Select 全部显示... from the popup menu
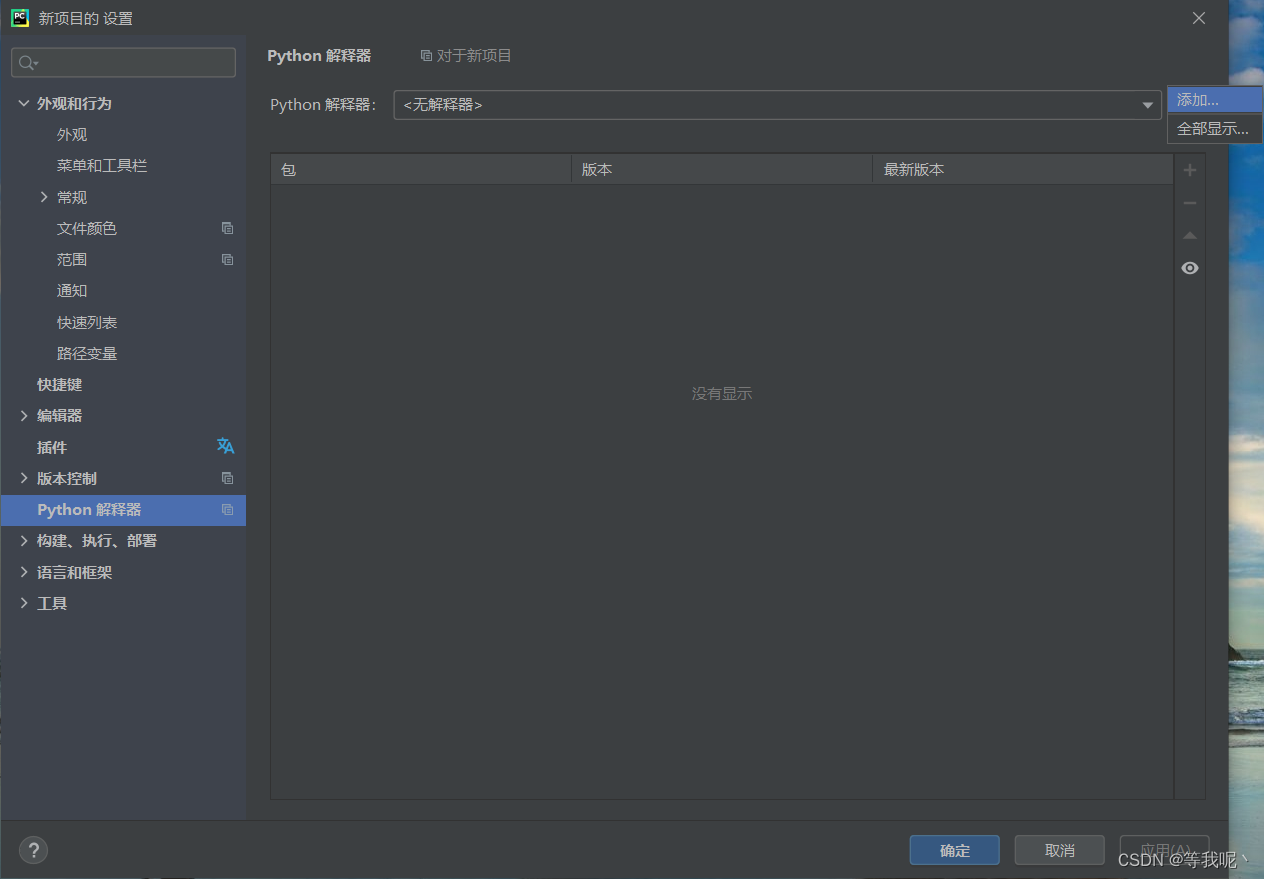 tap(1214, 128)
